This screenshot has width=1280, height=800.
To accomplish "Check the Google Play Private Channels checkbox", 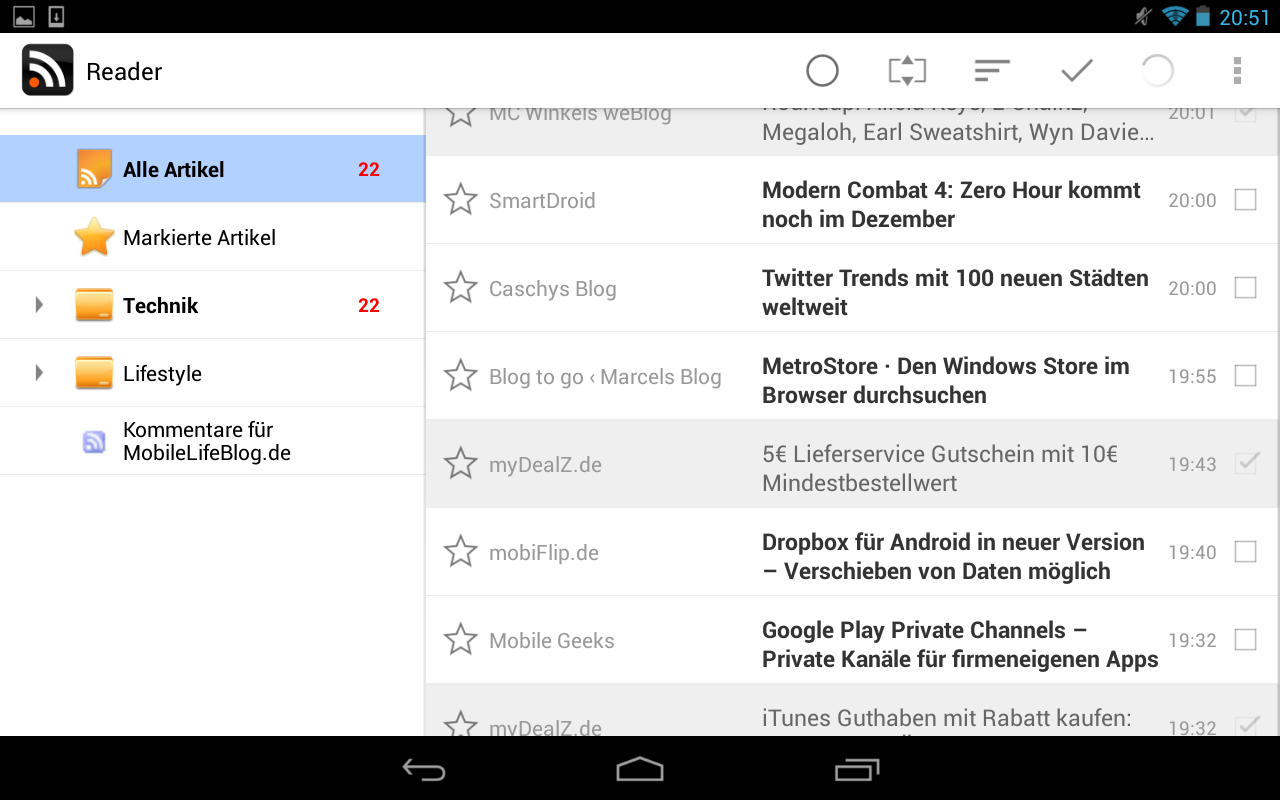I will pyautogui.click(x=1245, y=640).
